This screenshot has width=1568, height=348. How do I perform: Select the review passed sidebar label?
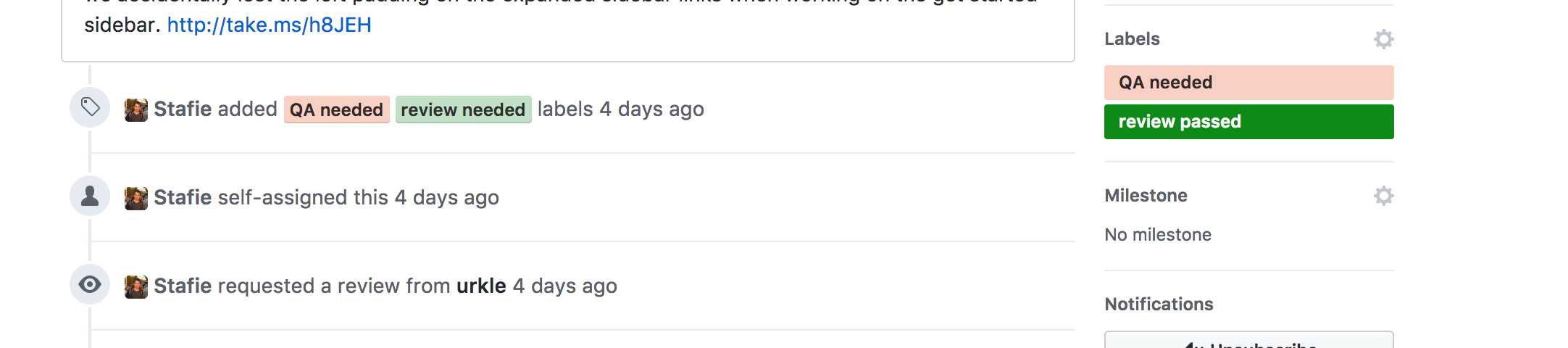tap(1248, 122)
